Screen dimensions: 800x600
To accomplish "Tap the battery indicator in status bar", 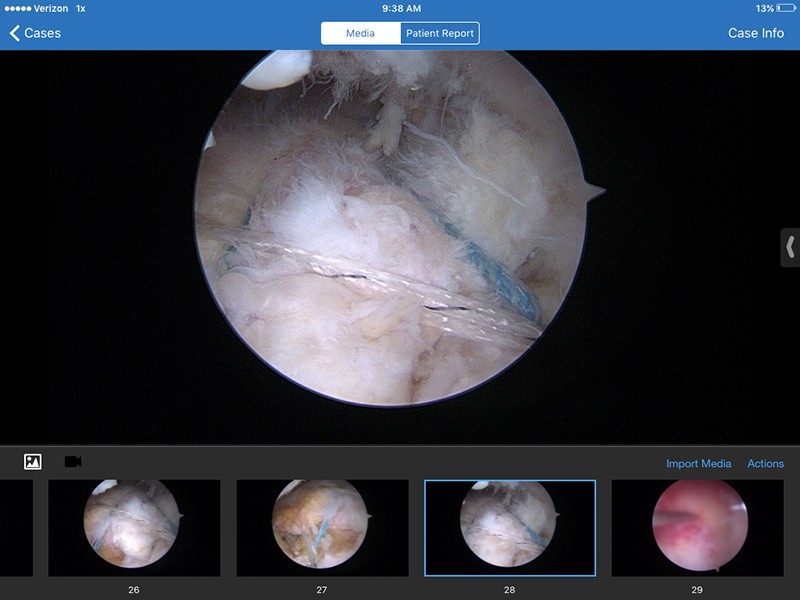I will 786,8.
